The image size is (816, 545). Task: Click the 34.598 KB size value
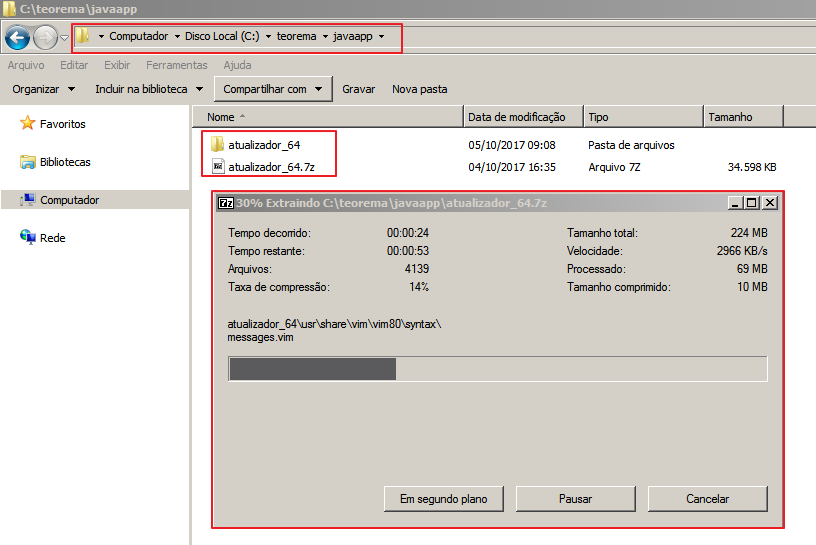[752, 167]
